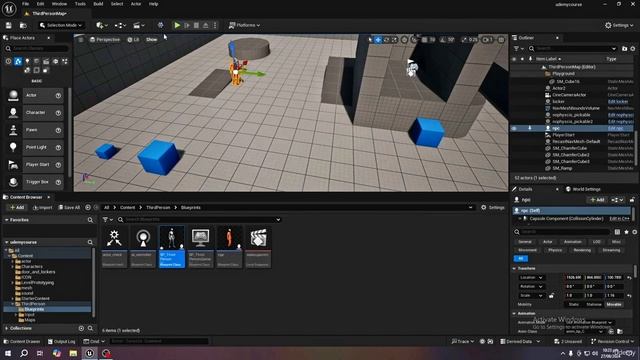Open the Edit menu
The height and width of the screenshot is (360, 640).
click(40, 4)
